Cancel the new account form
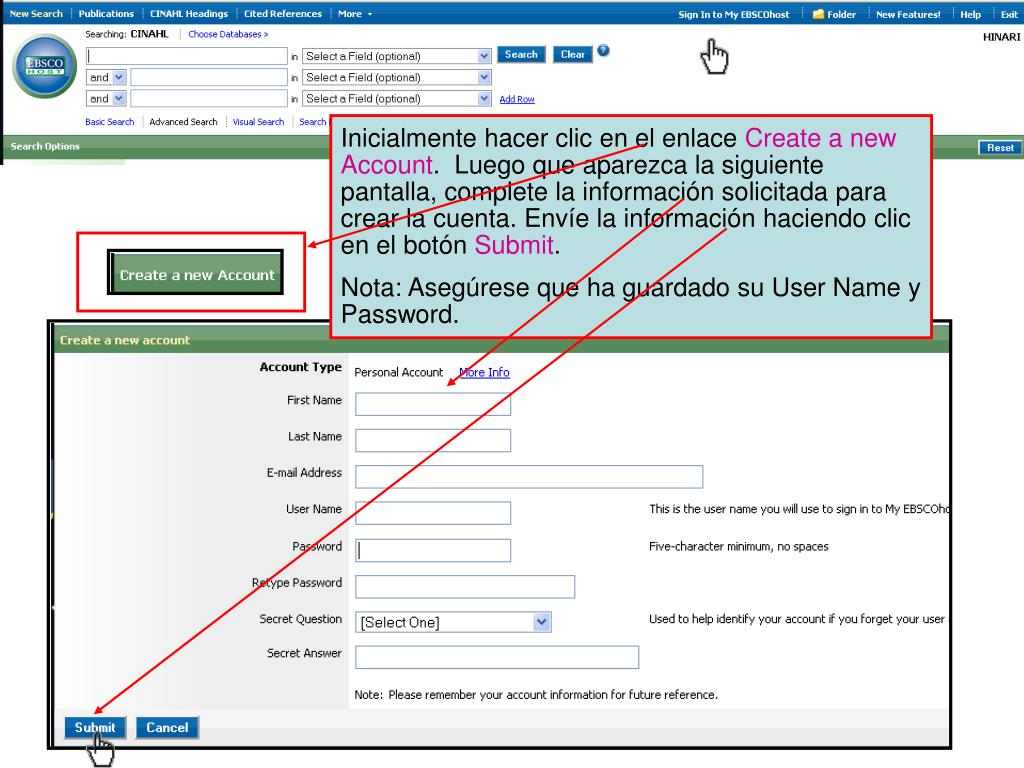 pyautogui.click(x=167, y=728)
